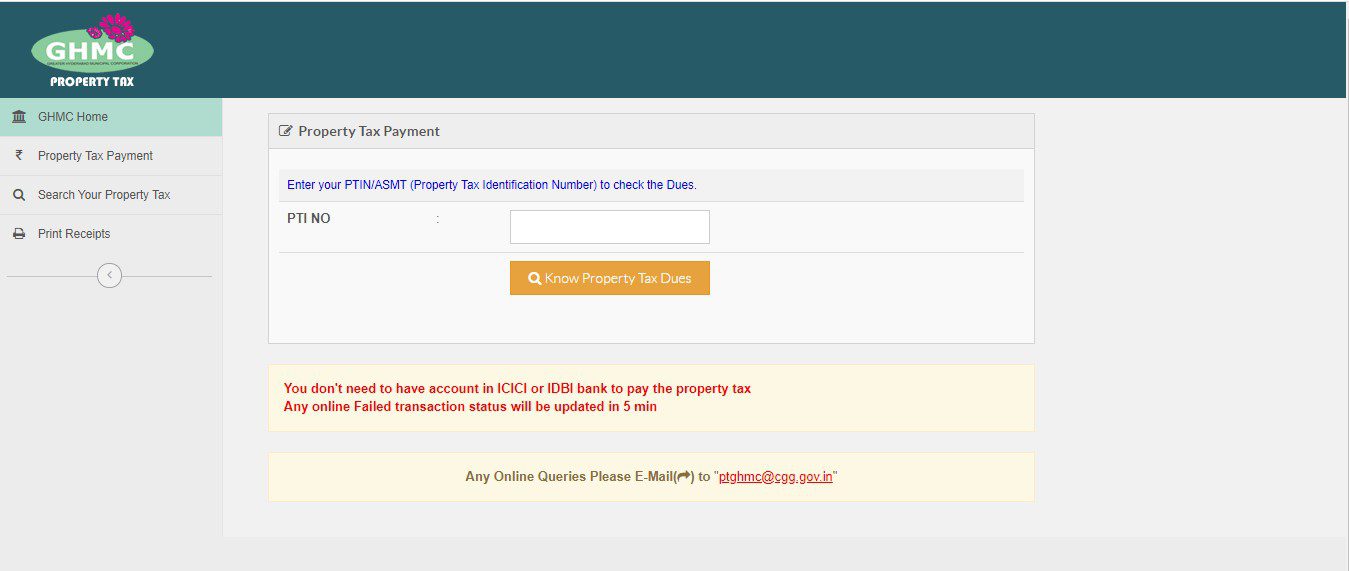Click the PTI NO field label

point(308,218)
